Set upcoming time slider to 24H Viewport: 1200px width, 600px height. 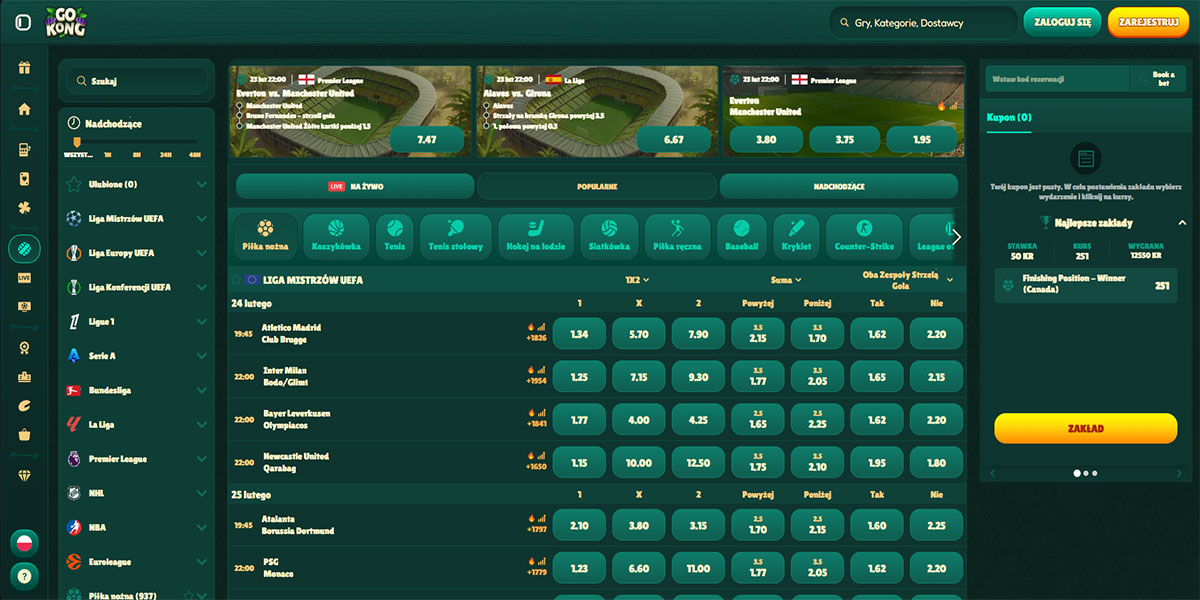(166, 155)
